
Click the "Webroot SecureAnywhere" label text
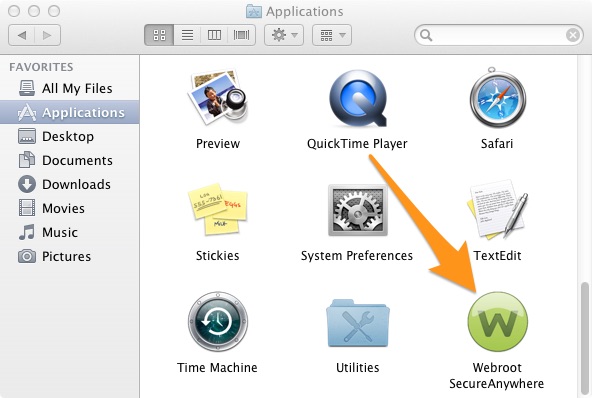pyautogui.click(x=497, y=375)
